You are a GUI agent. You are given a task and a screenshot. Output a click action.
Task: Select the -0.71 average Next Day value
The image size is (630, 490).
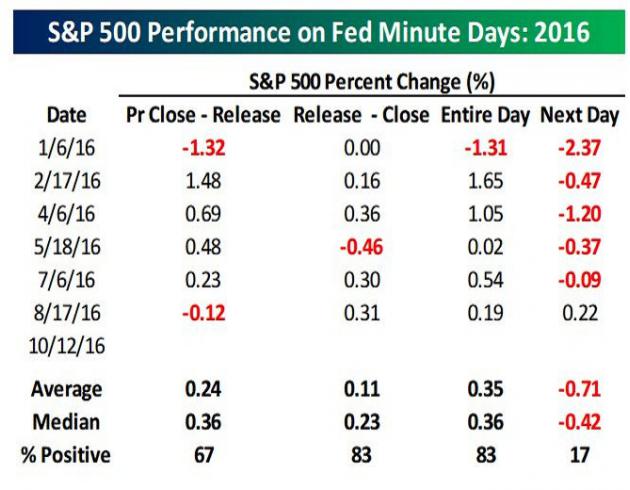(x=578, y=388)
